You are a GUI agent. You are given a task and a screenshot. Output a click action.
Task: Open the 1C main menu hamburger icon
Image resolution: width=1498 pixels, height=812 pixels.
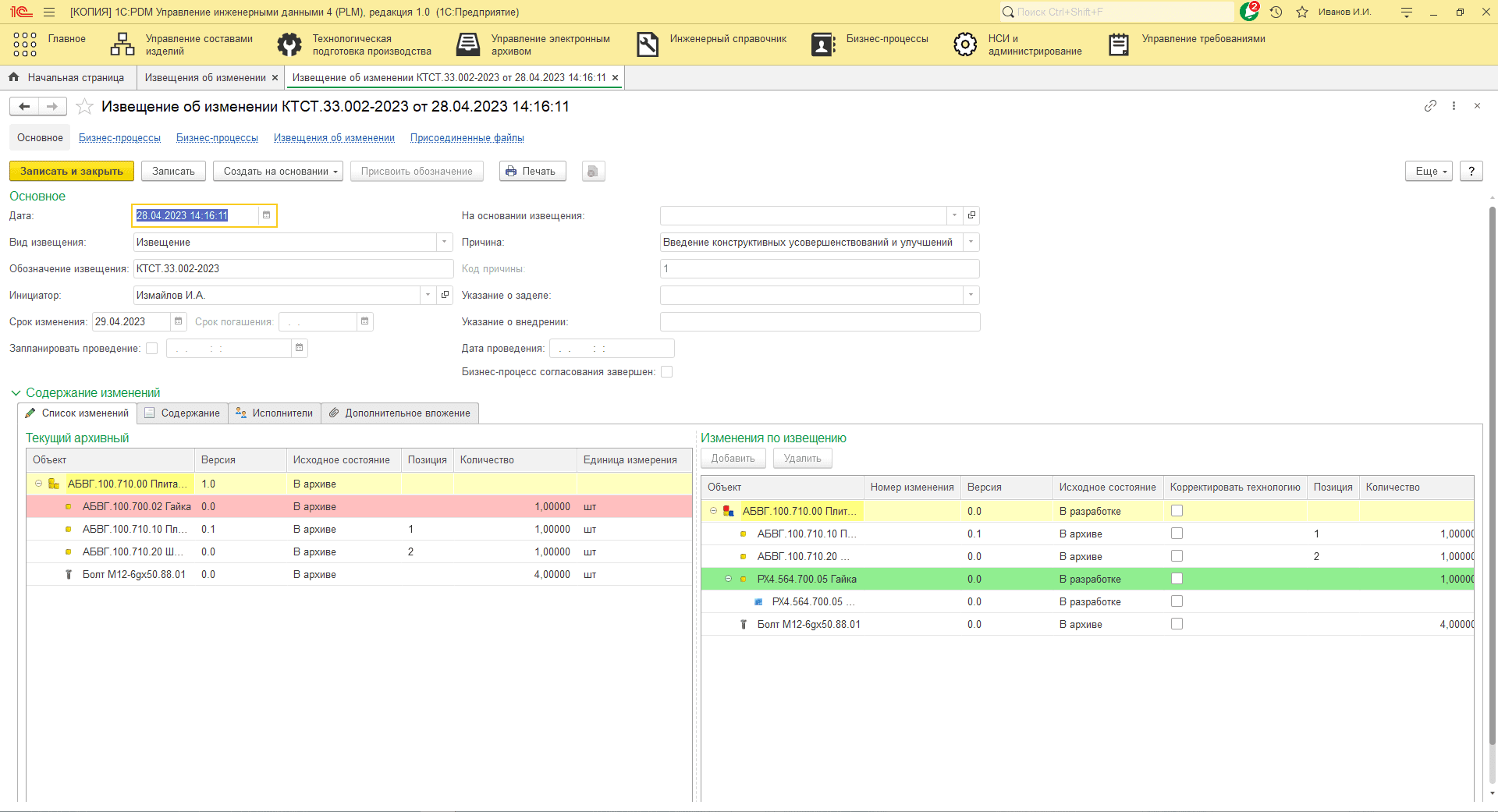pos(49,12)
